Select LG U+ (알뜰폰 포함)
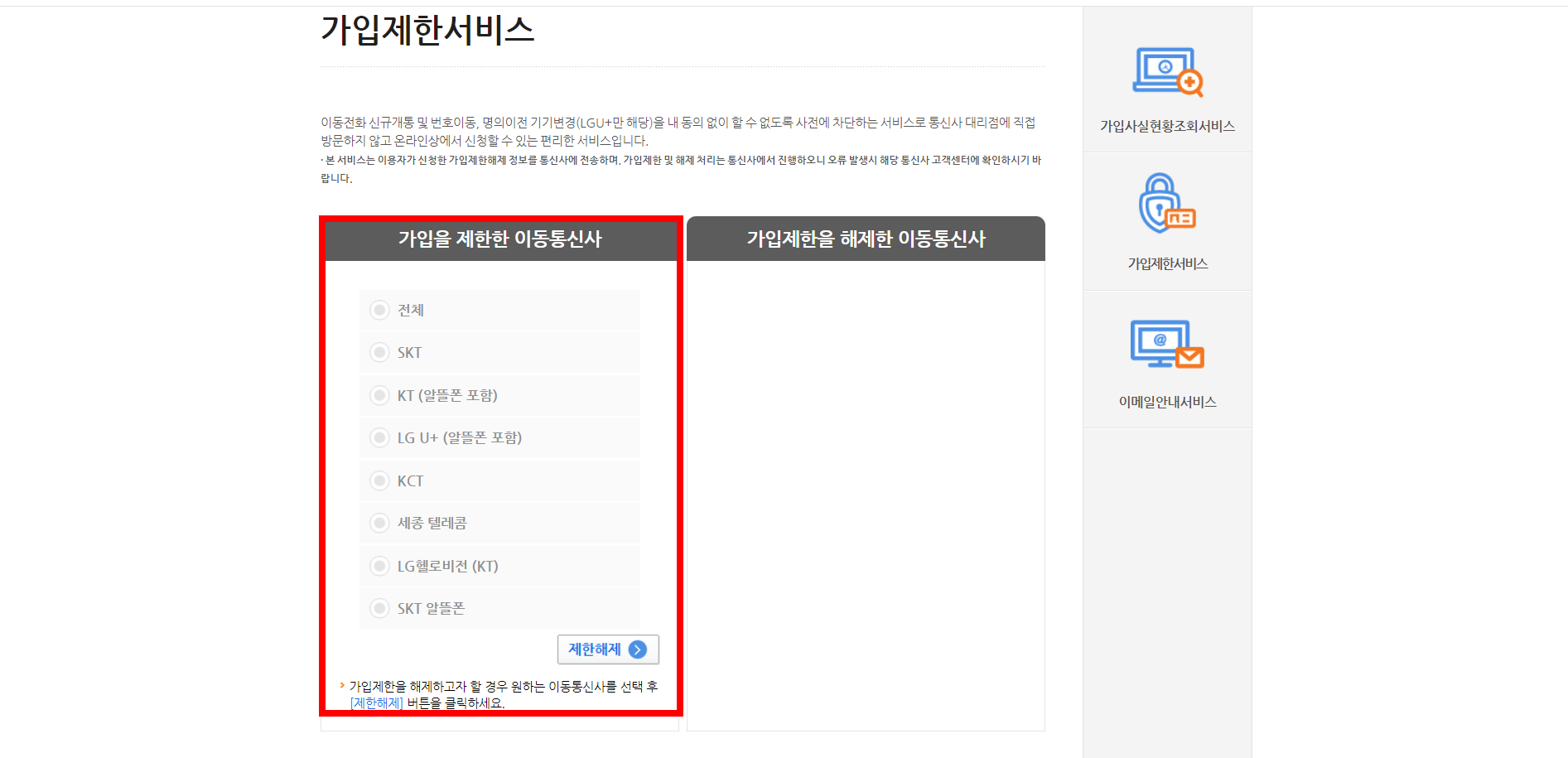The image size is (1568, 758). pos(380,437)
